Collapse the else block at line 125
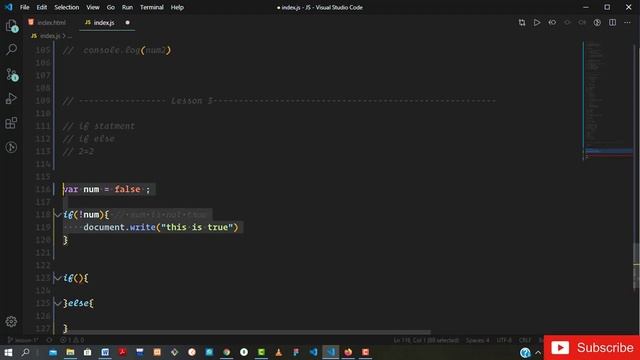This screenshot has height=360, width=640. (x=58, y=303)
